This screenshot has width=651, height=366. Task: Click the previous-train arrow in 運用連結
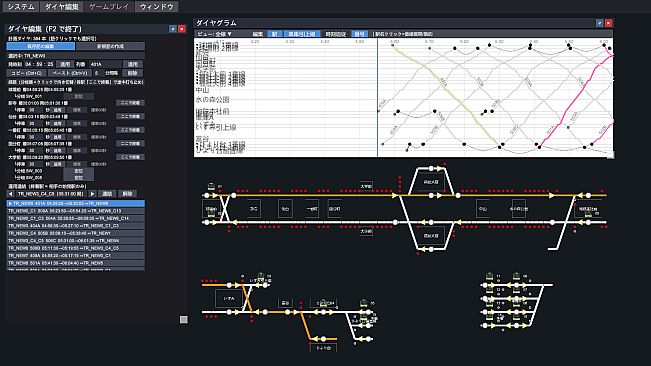coord(10,194)
